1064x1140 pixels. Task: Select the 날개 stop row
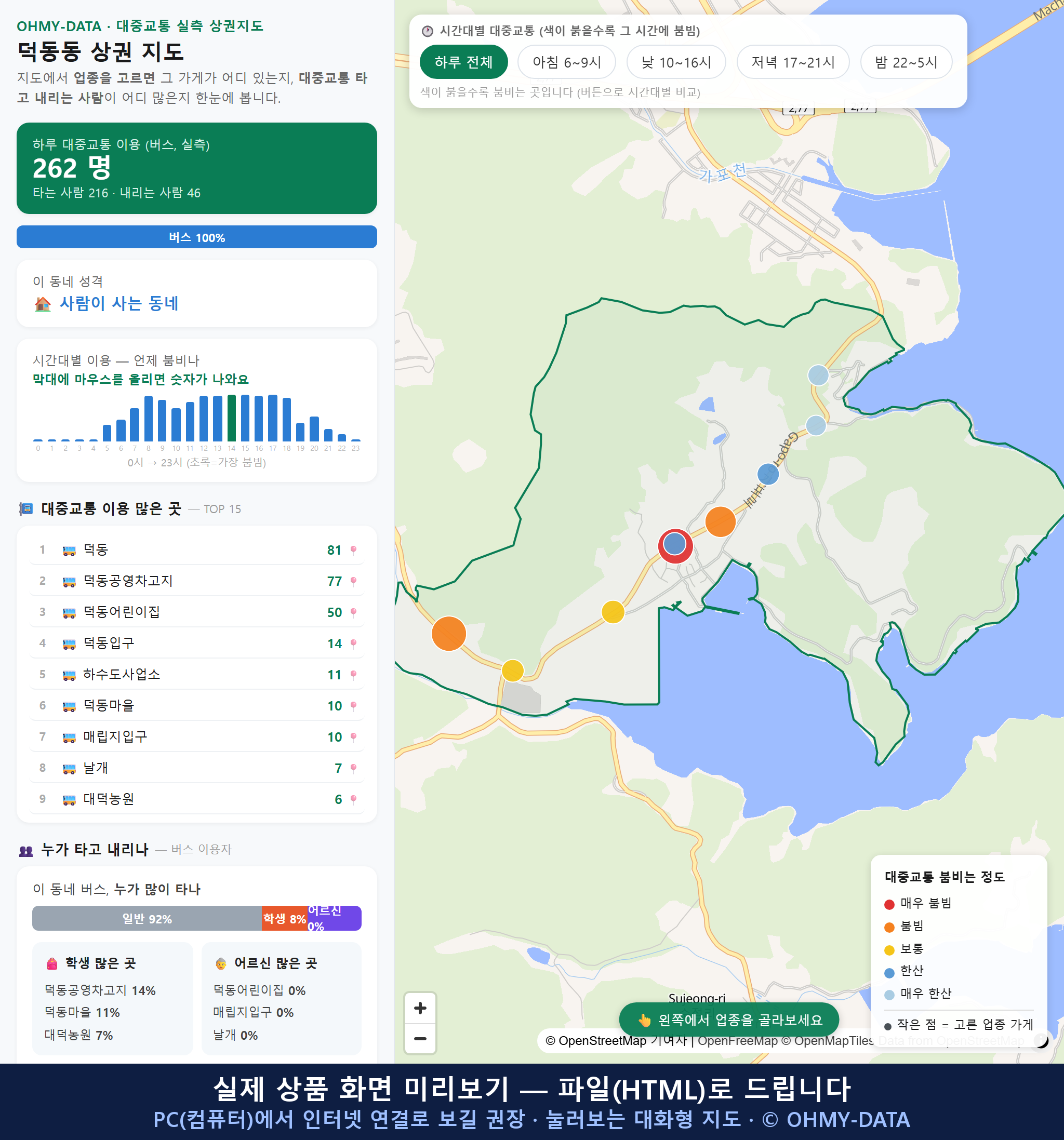coord(197,768)
